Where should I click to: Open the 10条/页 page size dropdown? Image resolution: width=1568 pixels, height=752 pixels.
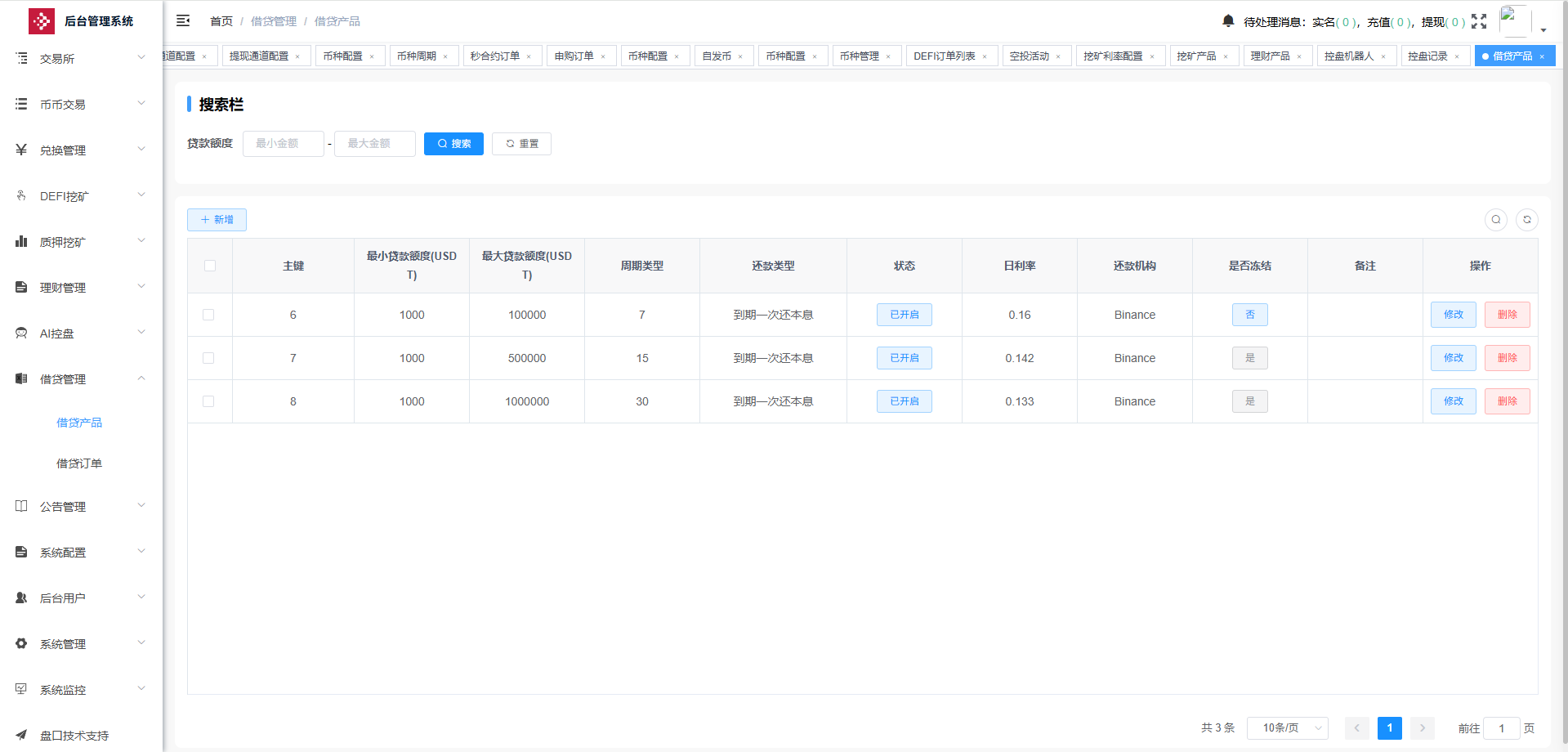coord(1288,727)
